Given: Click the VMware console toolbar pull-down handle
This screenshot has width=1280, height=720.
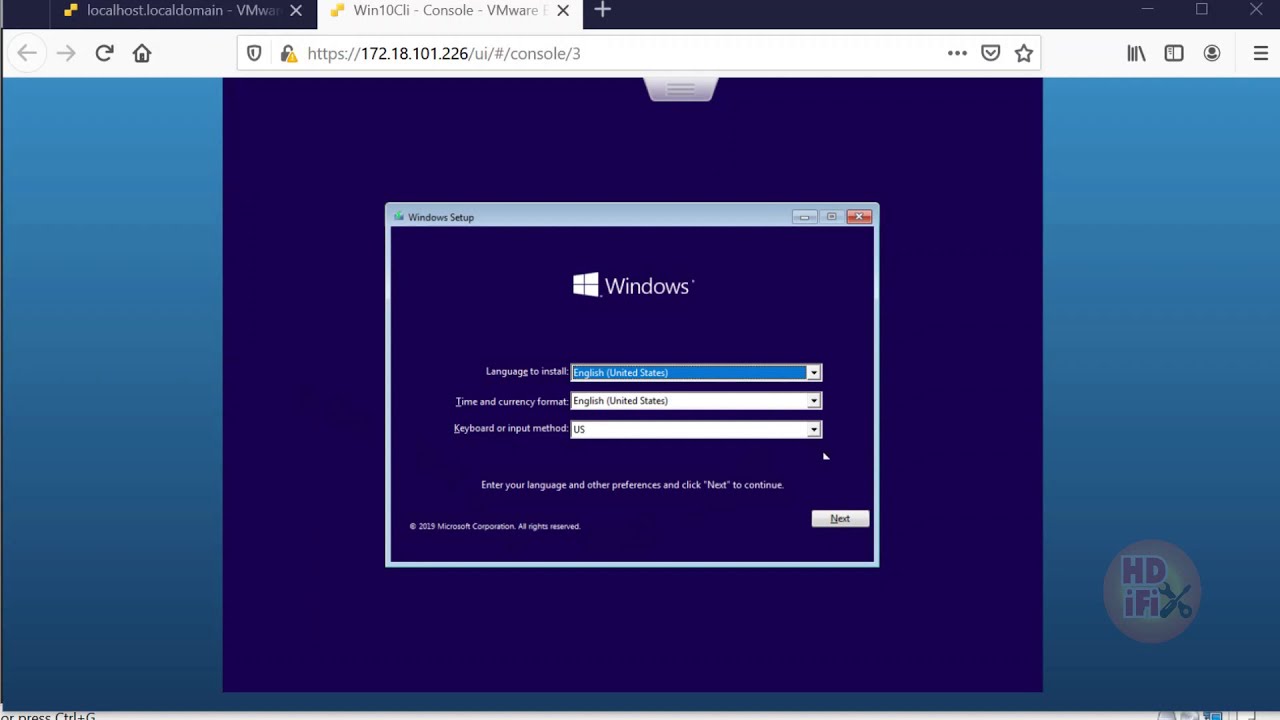Looking at the screenshot, I should point(681,90).
